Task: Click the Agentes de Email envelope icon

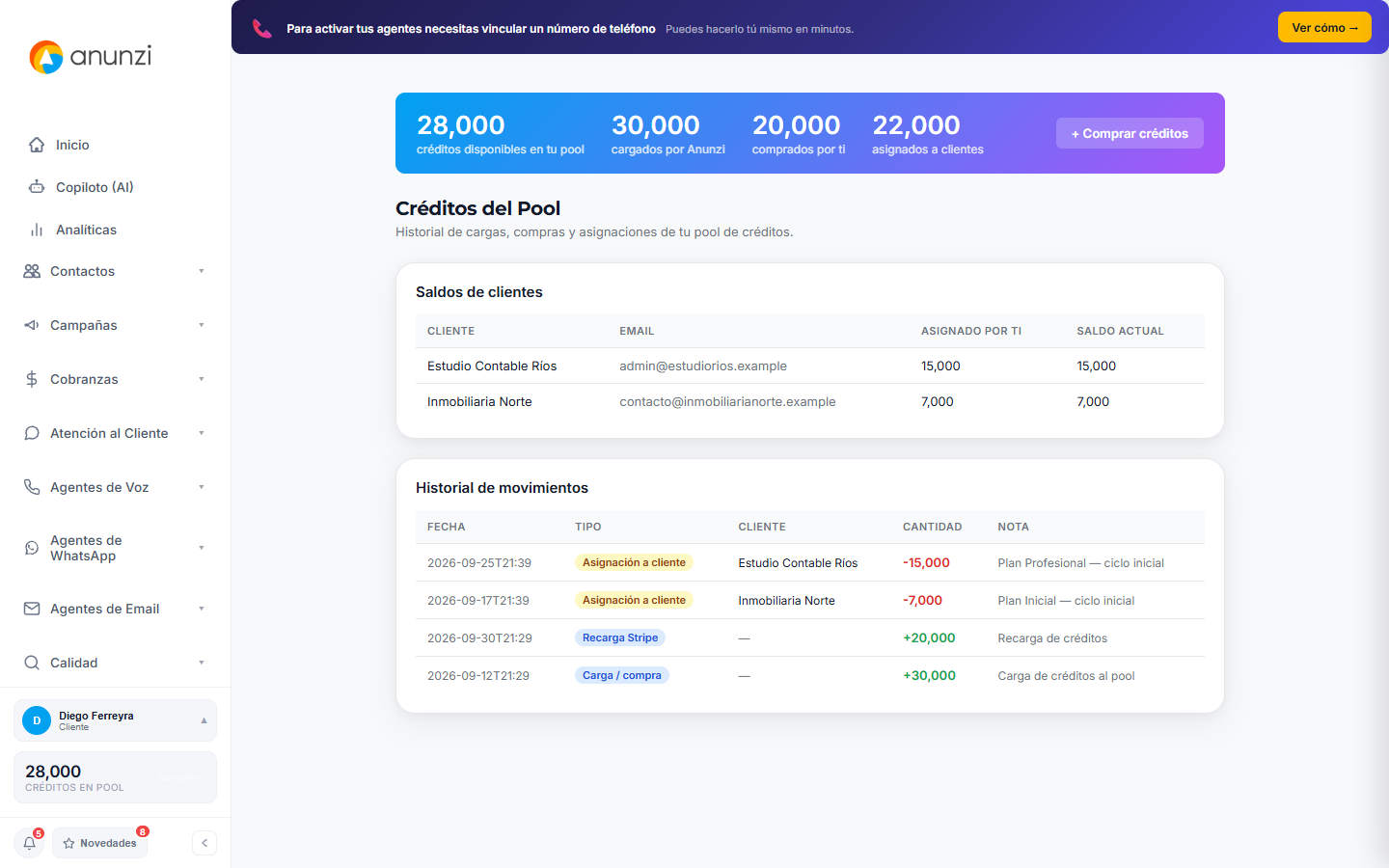Action: point(32,609)
